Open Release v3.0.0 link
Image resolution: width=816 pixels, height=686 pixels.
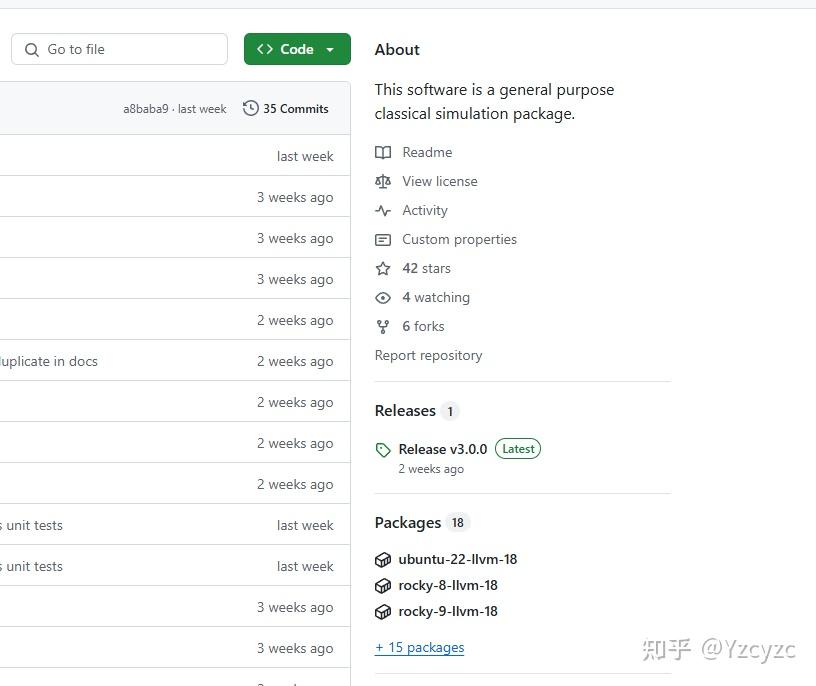point(443,449)
